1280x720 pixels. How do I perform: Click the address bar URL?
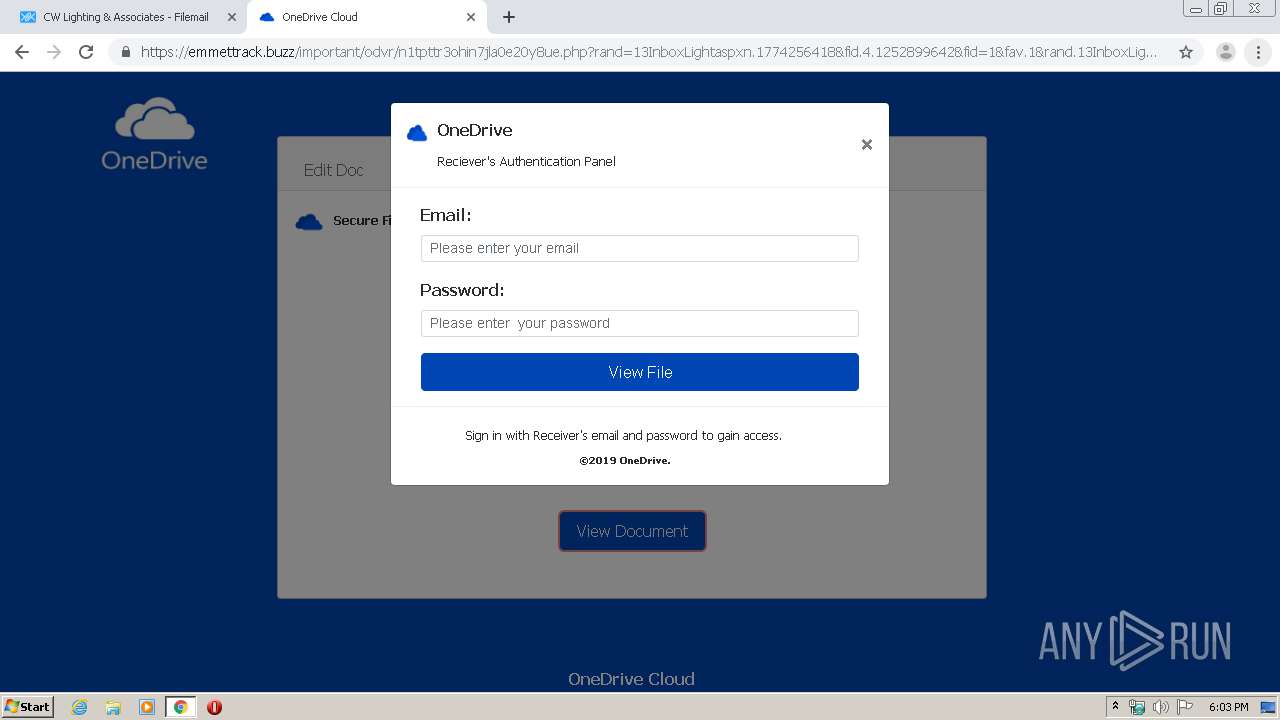pyautogui.click(x=649, y=52)
